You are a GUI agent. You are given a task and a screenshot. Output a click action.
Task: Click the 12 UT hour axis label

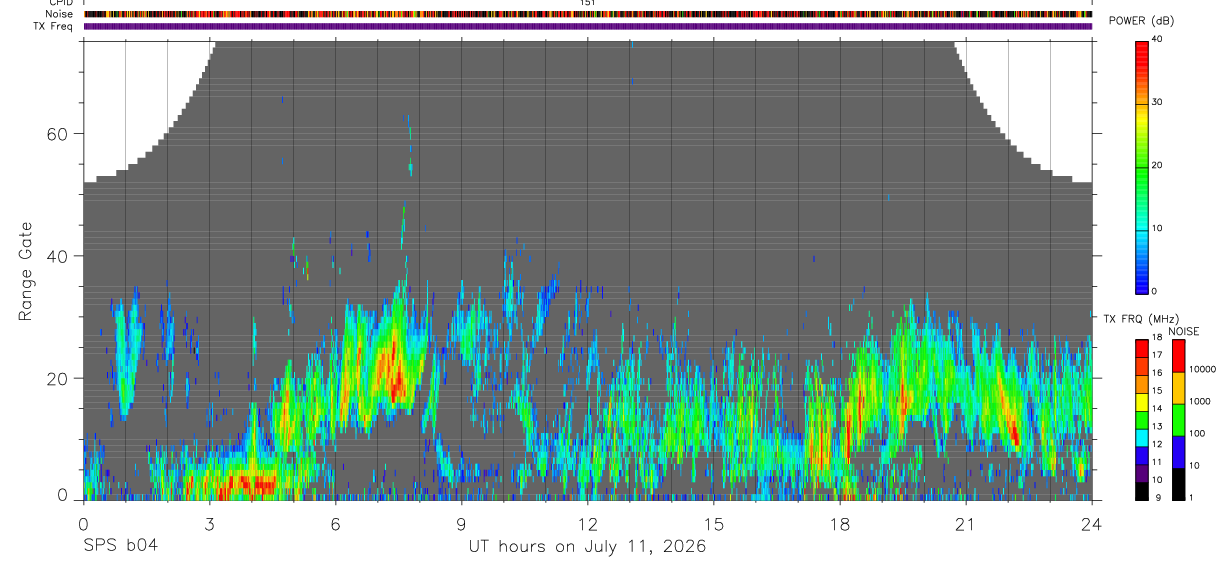tap(588, 524)
